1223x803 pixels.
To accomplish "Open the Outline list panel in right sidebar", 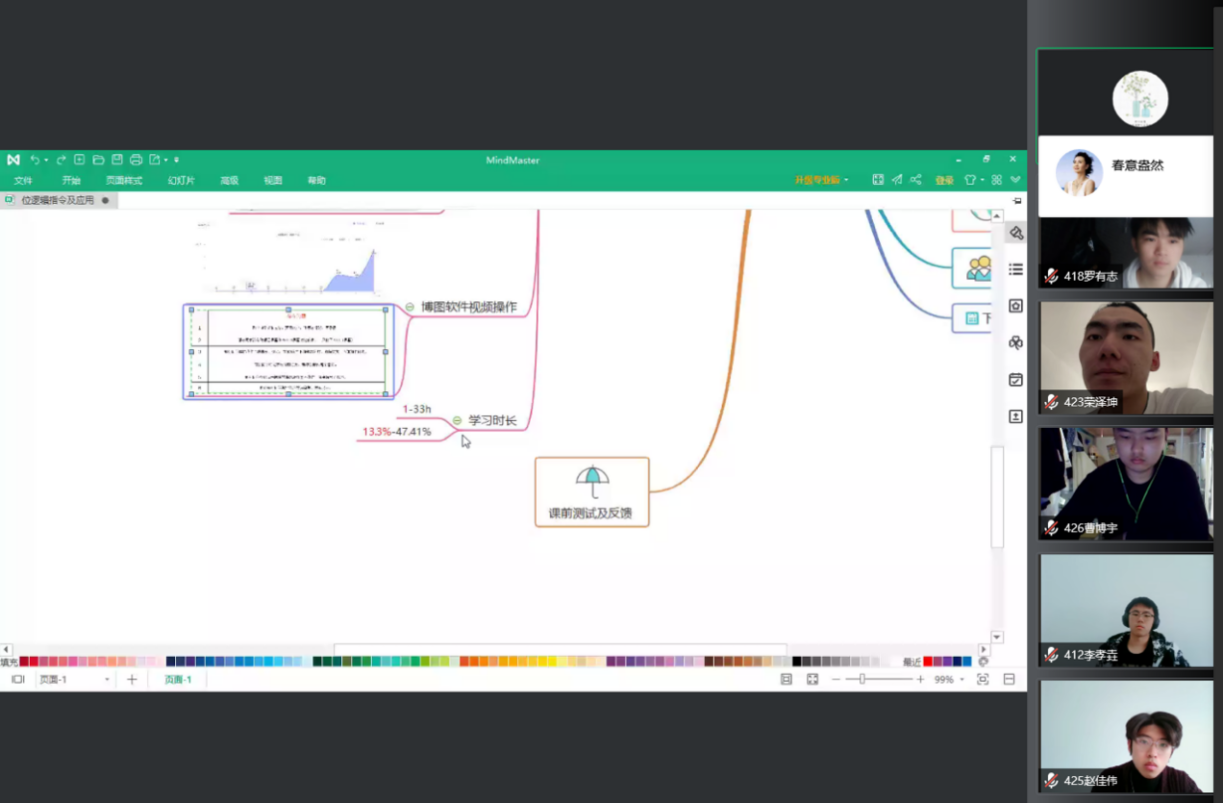I will (x=1016, y=269).
